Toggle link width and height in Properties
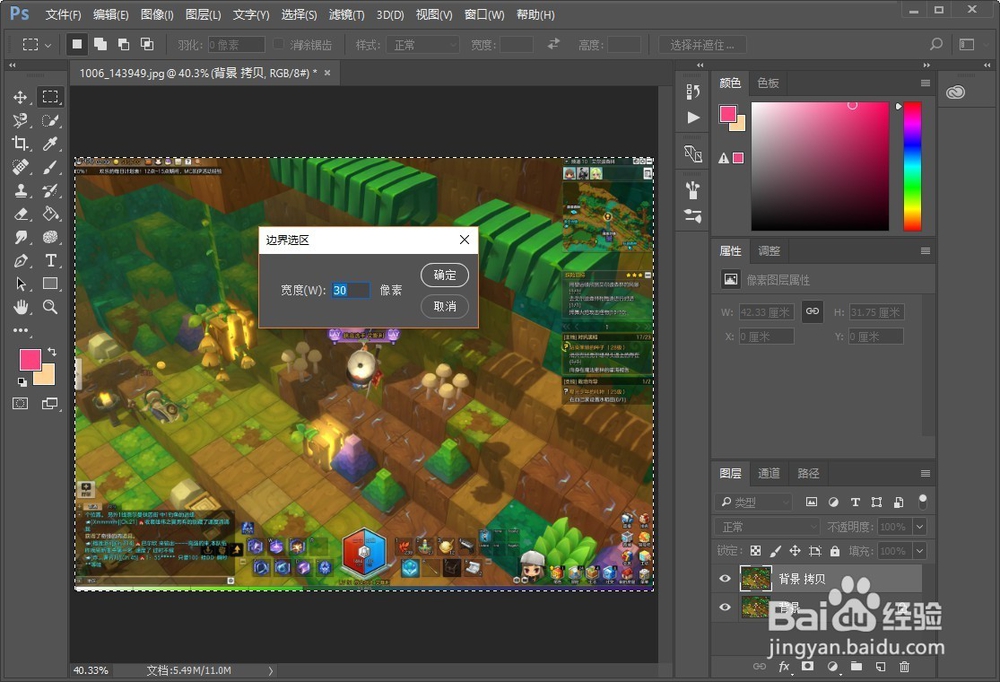 pyautogui.click(x=812, y=311)
